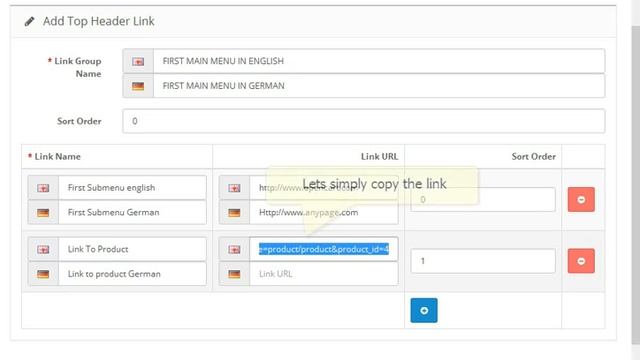Viewport: 640px width, 360px height.
Task: Edit First Submenu German name field
Action: (132, 212)
